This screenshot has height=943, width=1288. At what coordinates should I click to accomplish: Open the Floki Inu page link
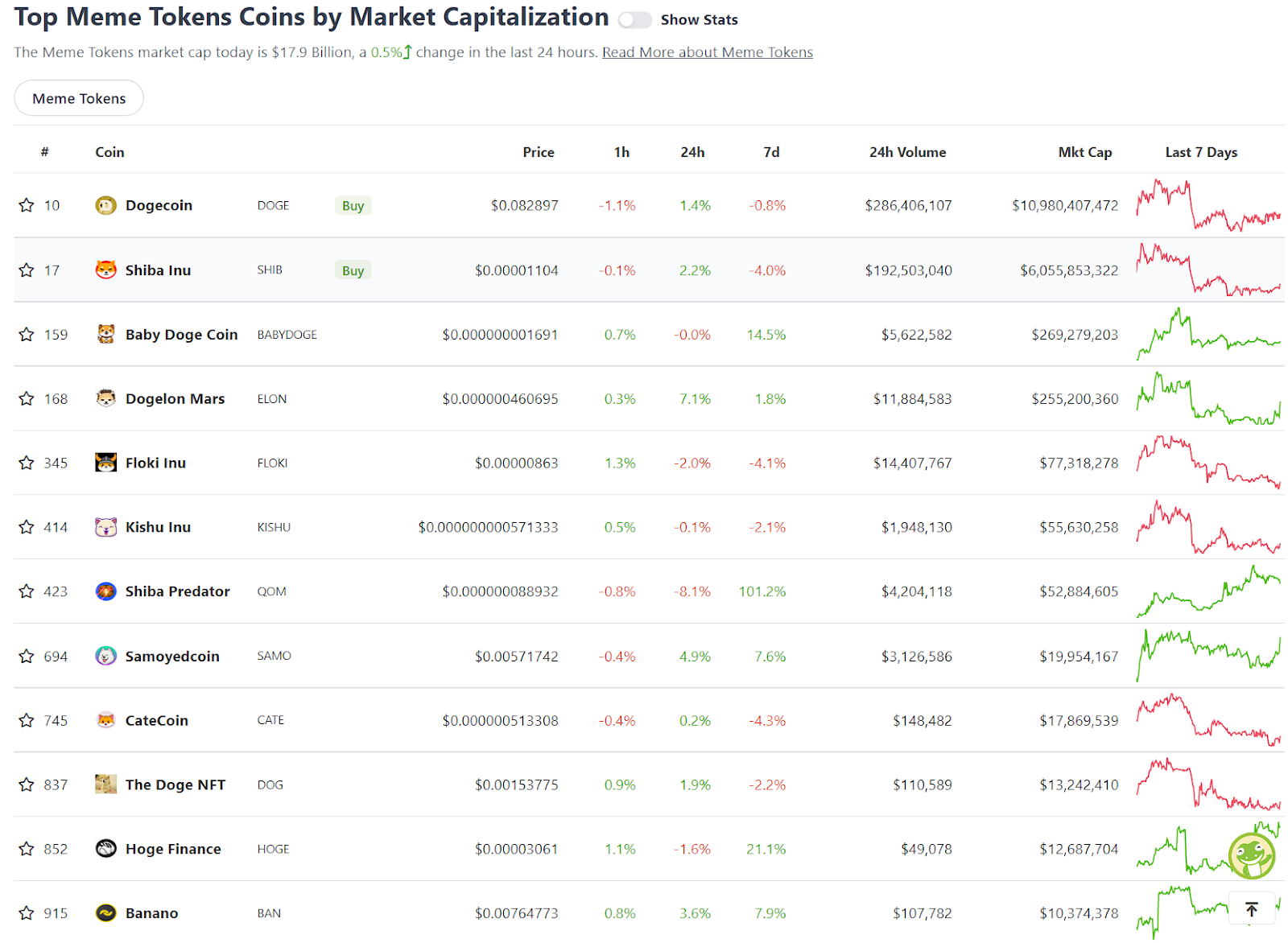pos(155,463)
